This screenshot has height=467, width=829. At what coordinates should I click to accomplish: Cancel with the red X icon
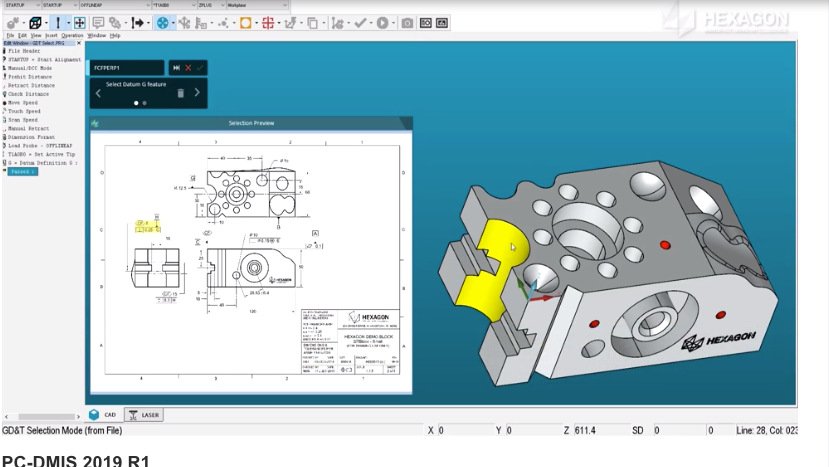(188, 68)
